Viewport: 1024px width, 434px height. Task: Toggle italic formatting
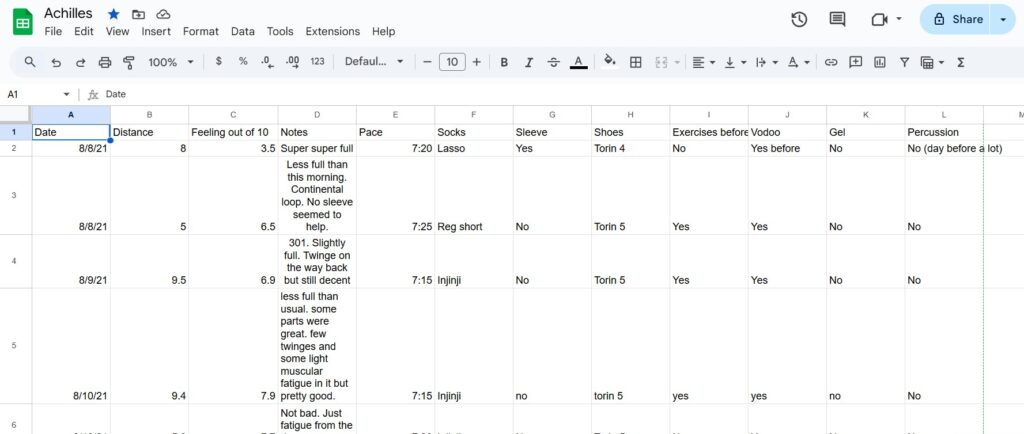(x=529, y=62)
